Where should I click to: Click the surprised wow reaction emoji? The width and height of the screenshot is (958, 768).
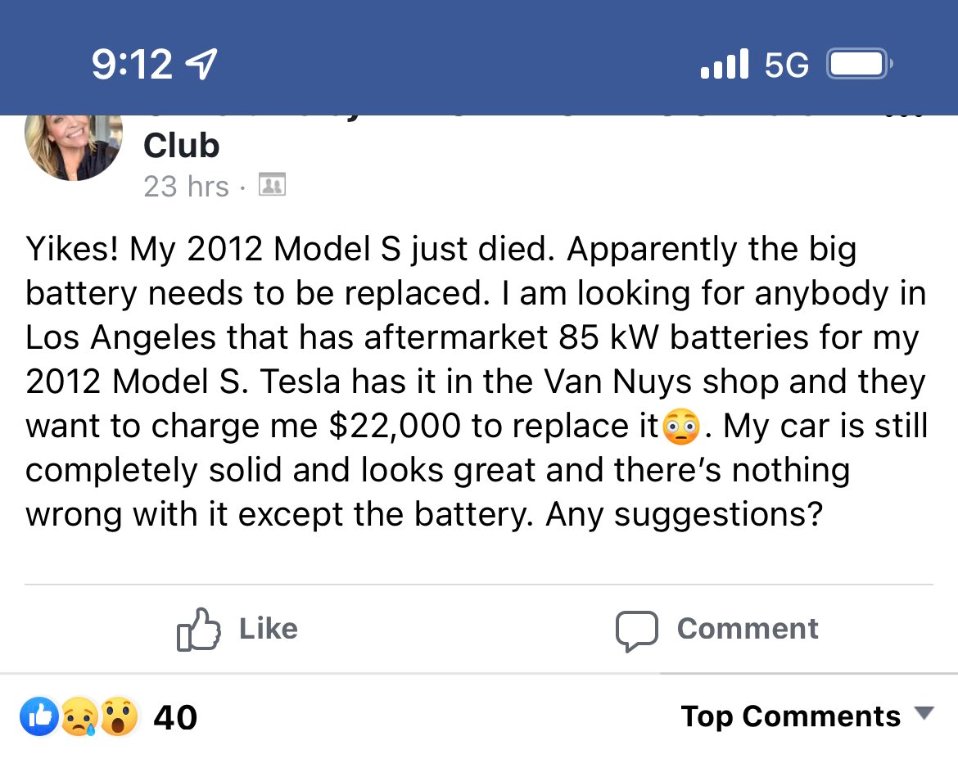(x=118, y=717)
